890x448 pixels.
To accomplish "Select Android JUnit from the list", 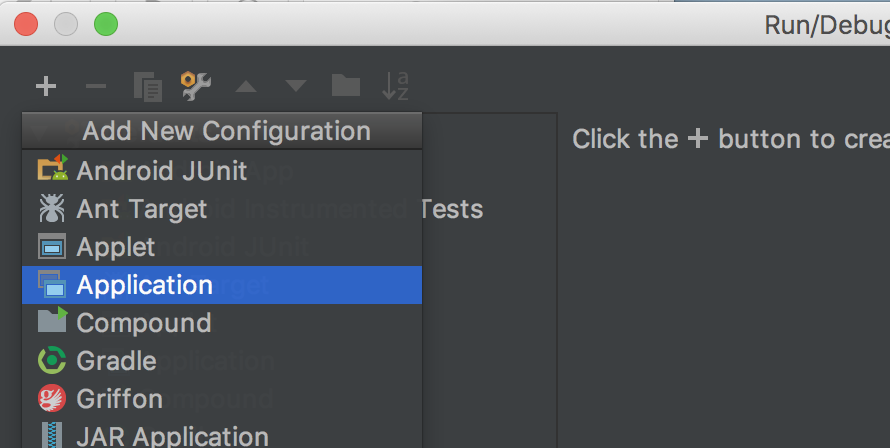I will 161,171.
